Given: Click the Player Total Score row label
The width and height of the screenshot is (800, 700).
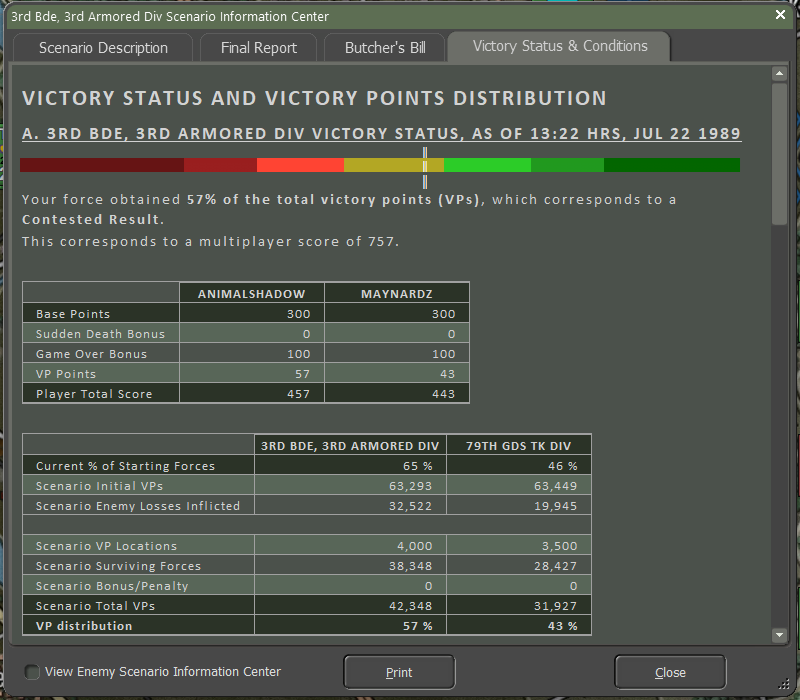Looking at the screenshot, I should click(x=94, y=393).
